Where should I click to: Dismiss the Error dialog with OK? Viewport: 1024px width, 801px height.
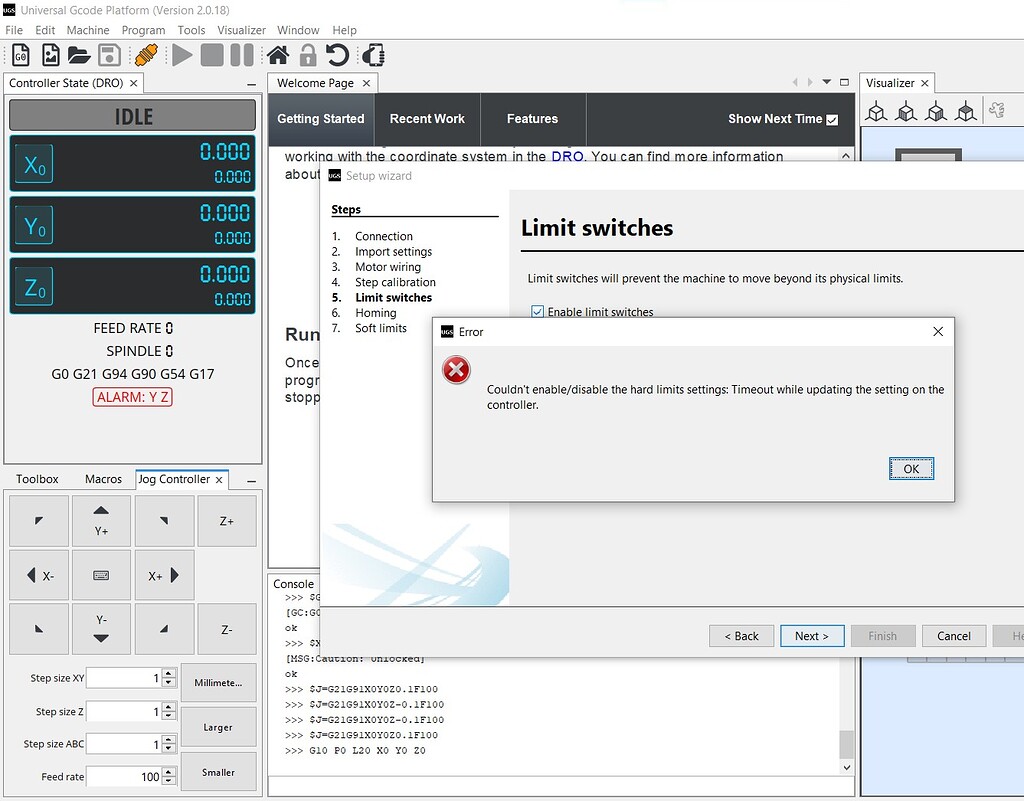tap(911, 469)
